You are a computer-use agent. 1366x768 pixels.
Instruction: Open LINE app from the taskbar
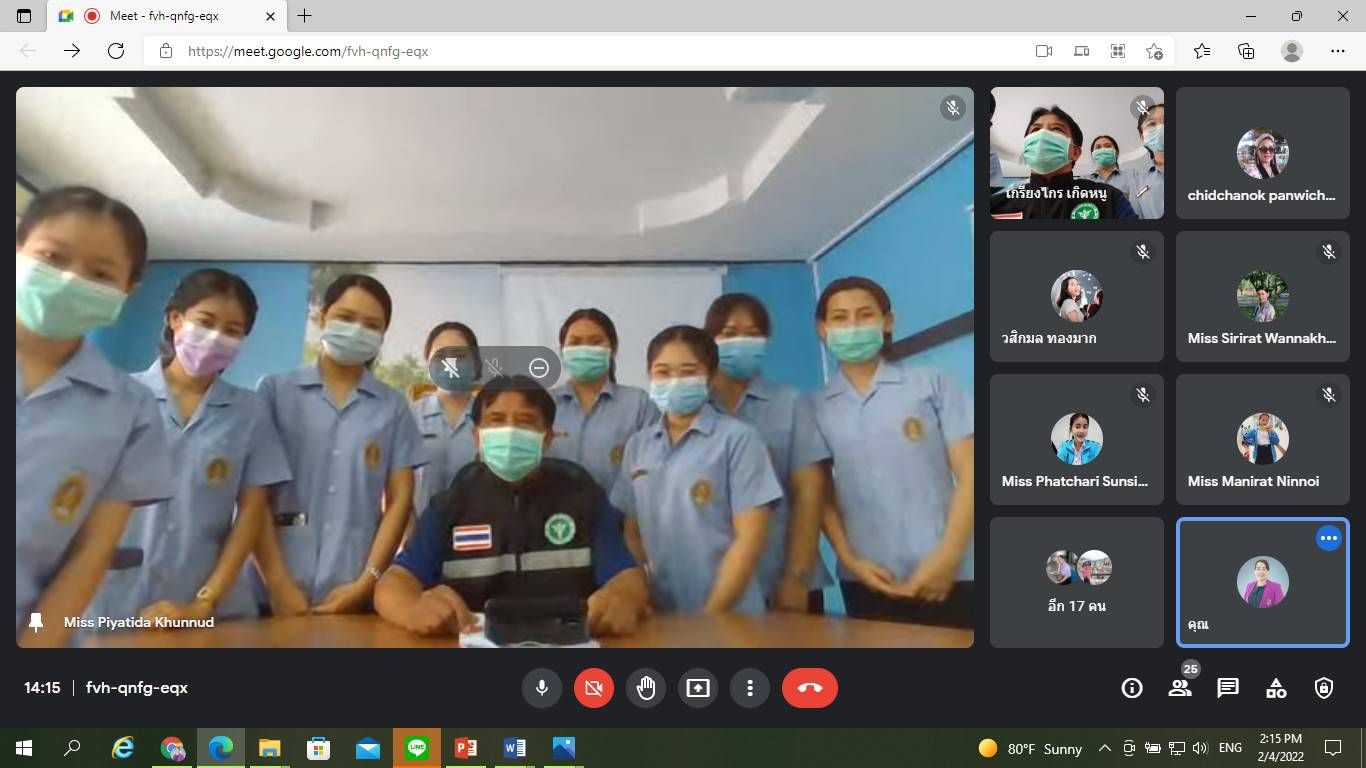point(417,748)
